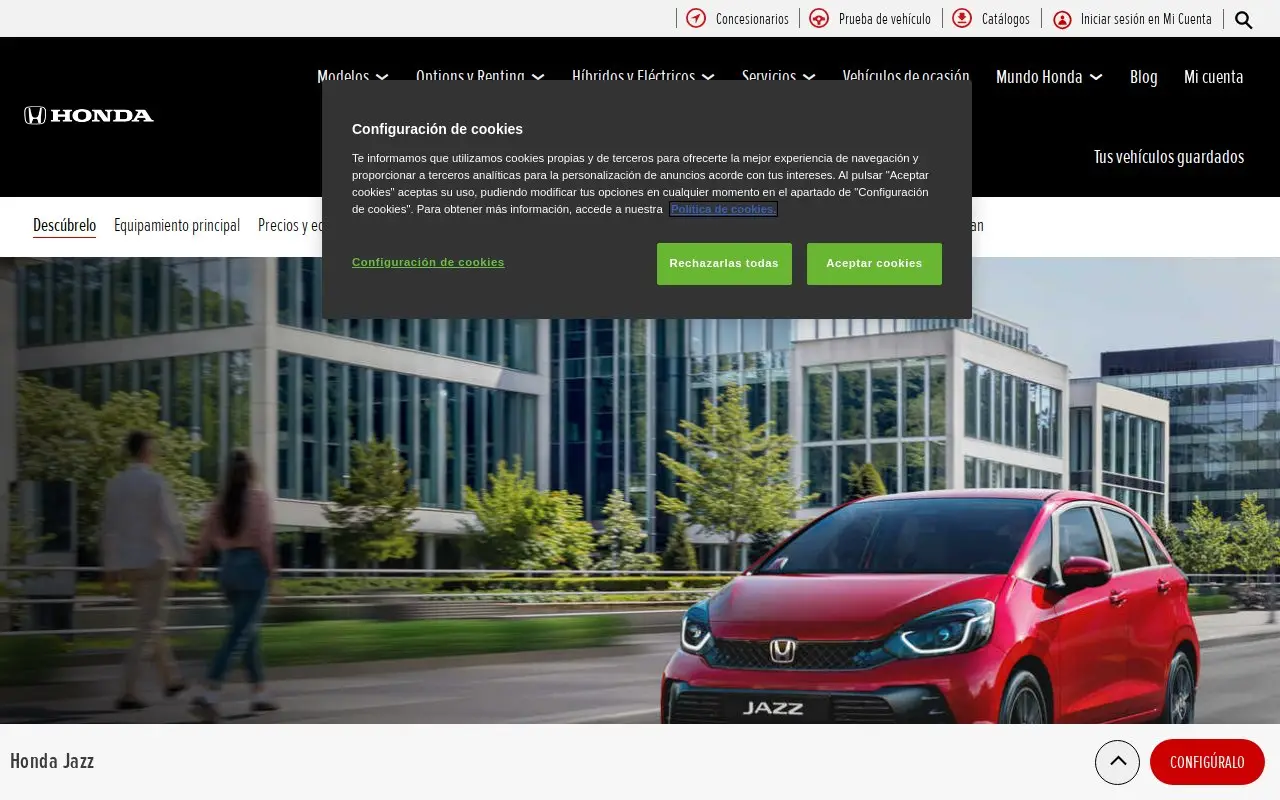
Task: Open the Mi cuenta menu item
Action: click(1214, 77)
